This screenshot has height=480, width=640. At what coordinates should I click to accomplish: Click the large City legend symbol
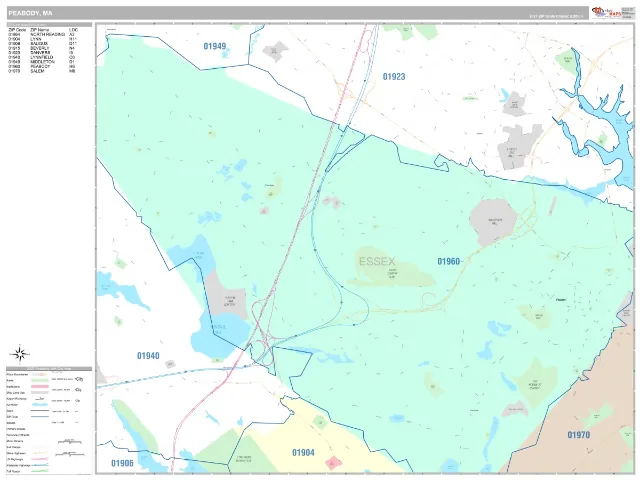click(x=79, y=379)
